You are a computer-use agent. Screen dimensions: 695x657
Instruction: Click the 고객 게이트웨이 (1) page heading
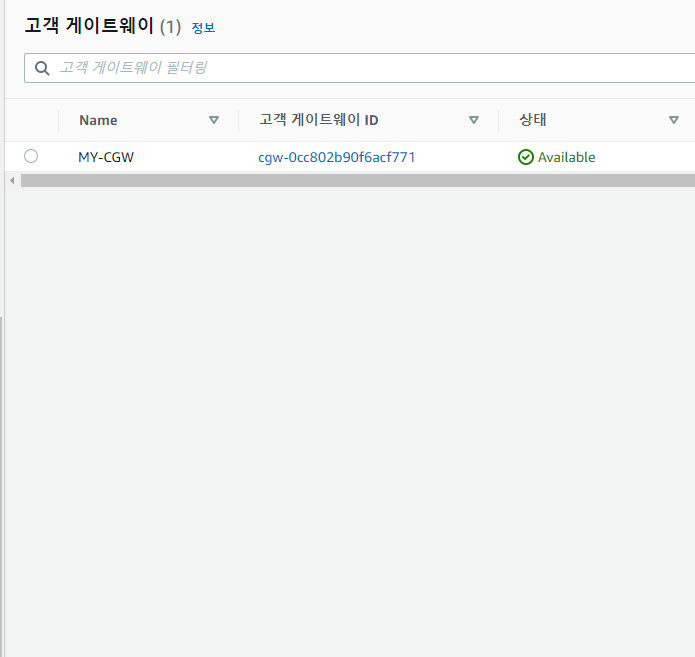tap(102, 26)
